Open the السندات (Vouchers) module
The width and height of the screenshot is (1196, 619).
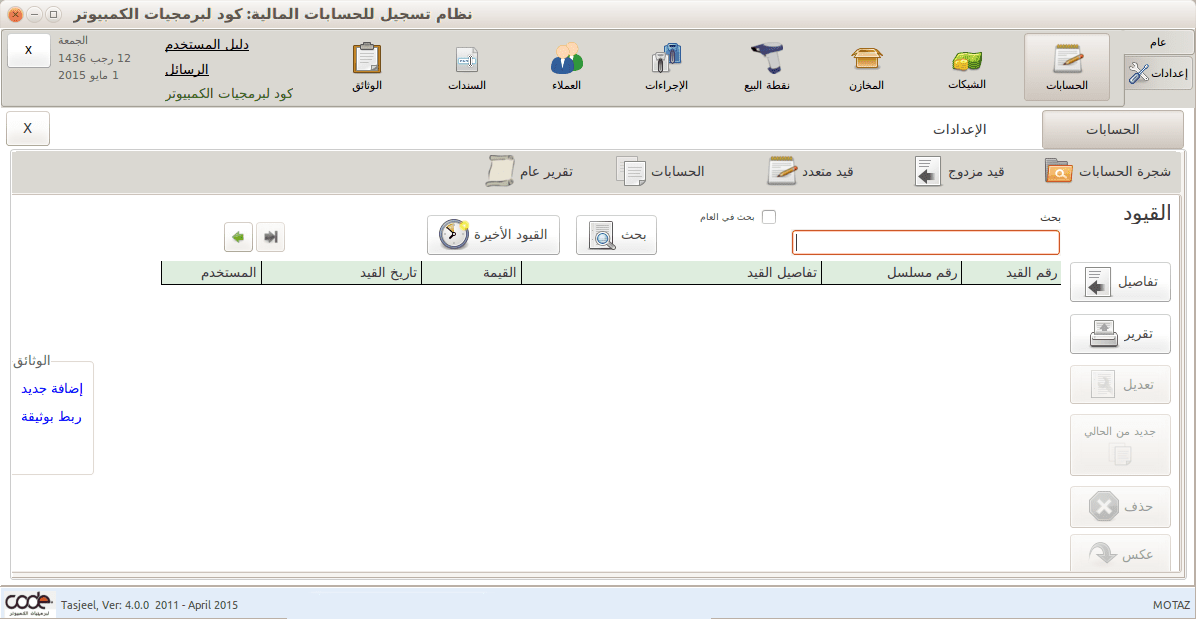465,64
